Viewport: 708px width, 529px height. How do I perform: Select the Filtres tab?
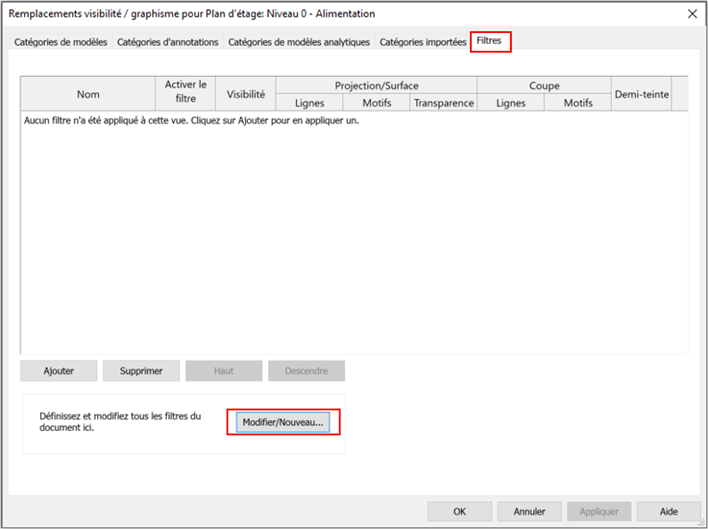point(490,42)
